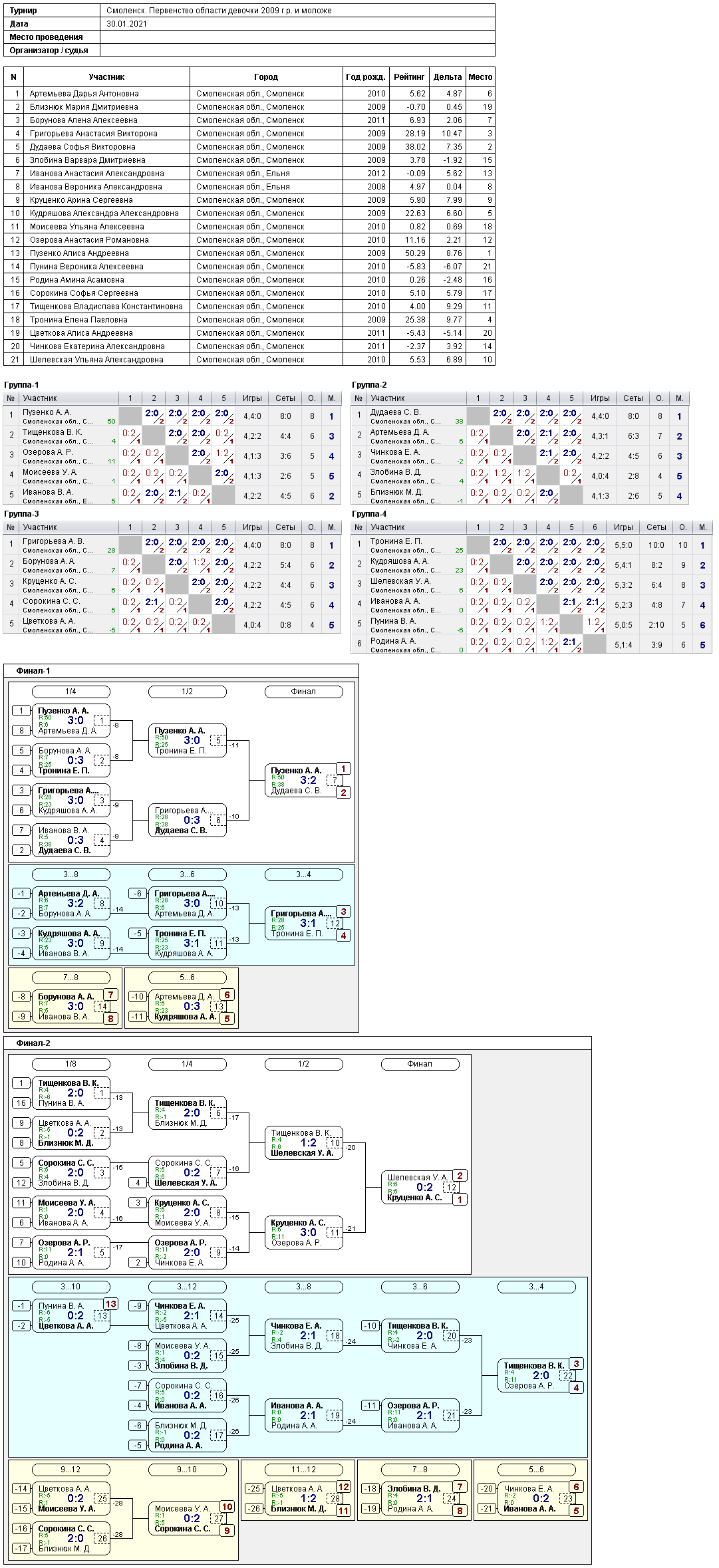Click the Шелевская vs Круценко 0:2 final match

(x=420, y=1188)
